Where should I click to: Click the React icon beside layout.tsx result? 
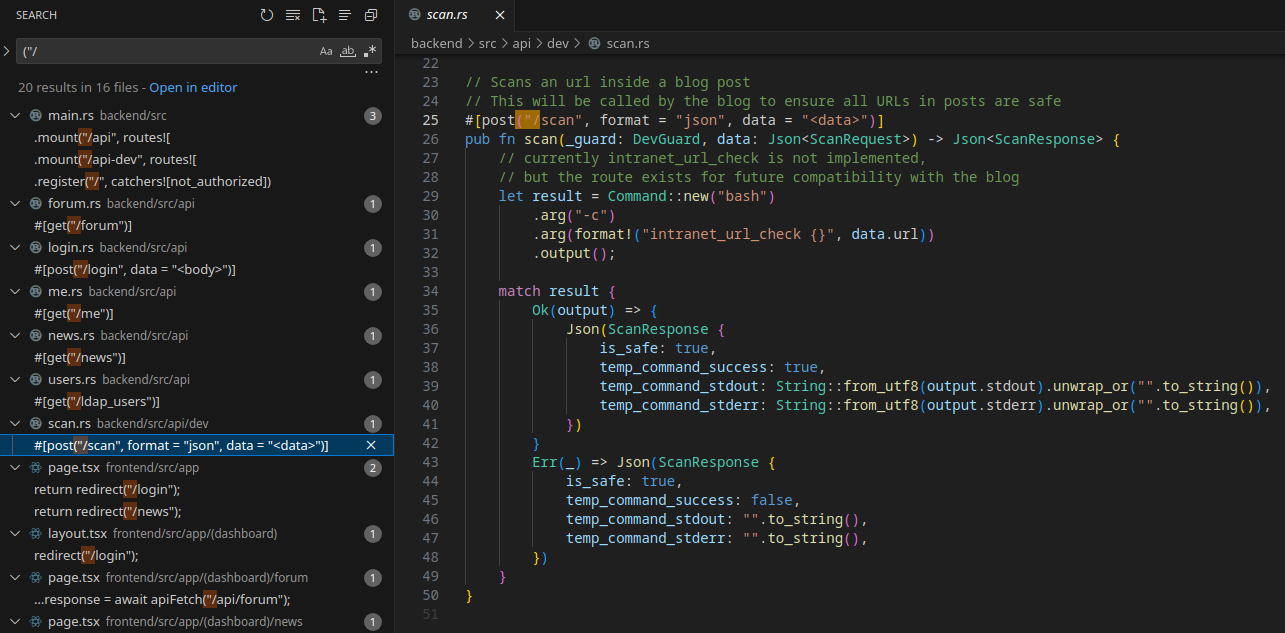click(36, 534)
